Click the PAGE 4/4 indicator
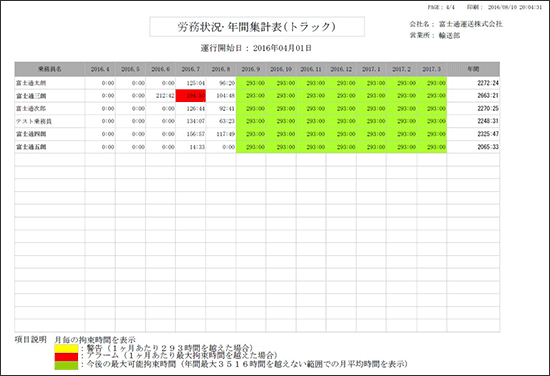The image size is (550, 376). coord(441,7)
